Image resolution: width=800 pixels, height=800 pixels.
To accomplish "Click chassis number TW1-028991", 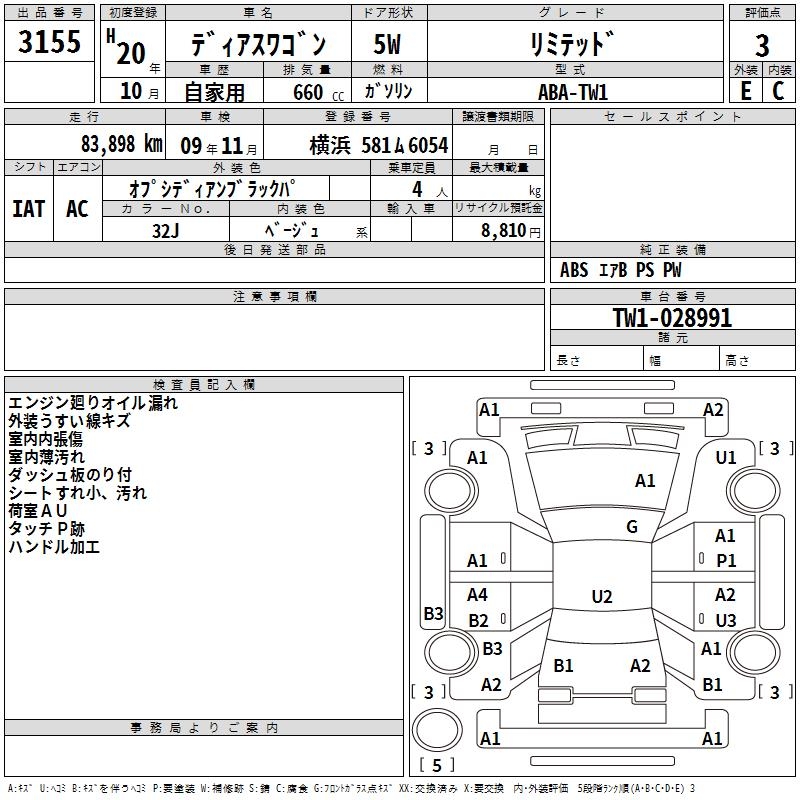I will [x=672, y=319].
